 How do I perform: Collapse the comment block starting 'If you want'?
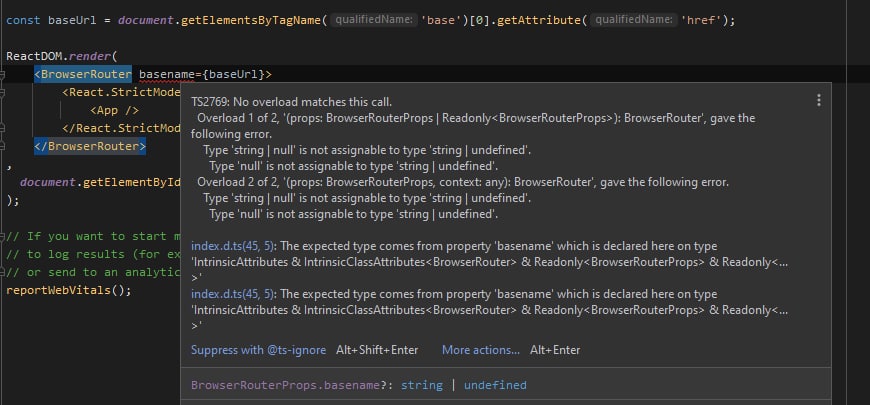tap(2, 236)
